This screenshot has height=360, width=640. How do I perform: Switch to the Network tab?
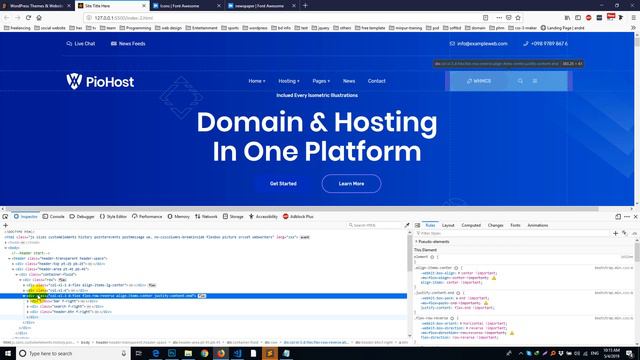[206, 217]
